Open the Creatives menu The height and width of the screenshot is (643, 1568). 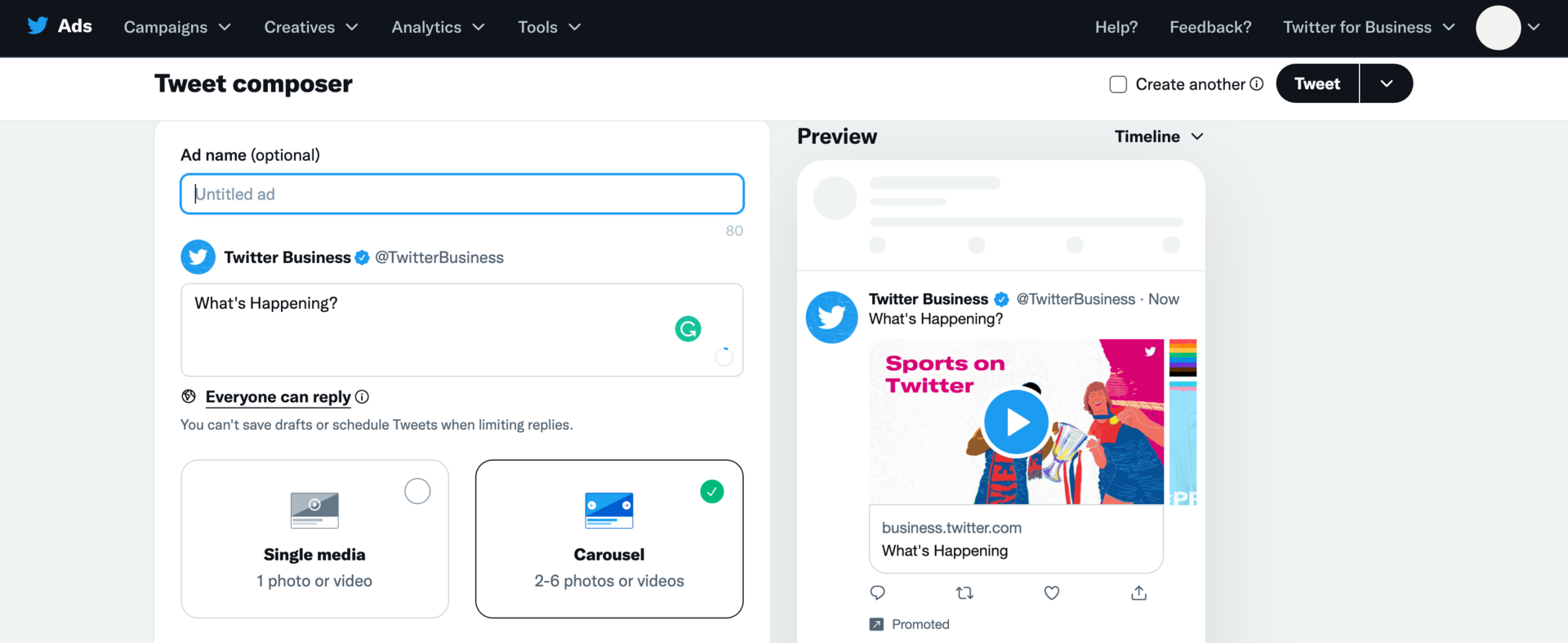(x=311, y=27)
